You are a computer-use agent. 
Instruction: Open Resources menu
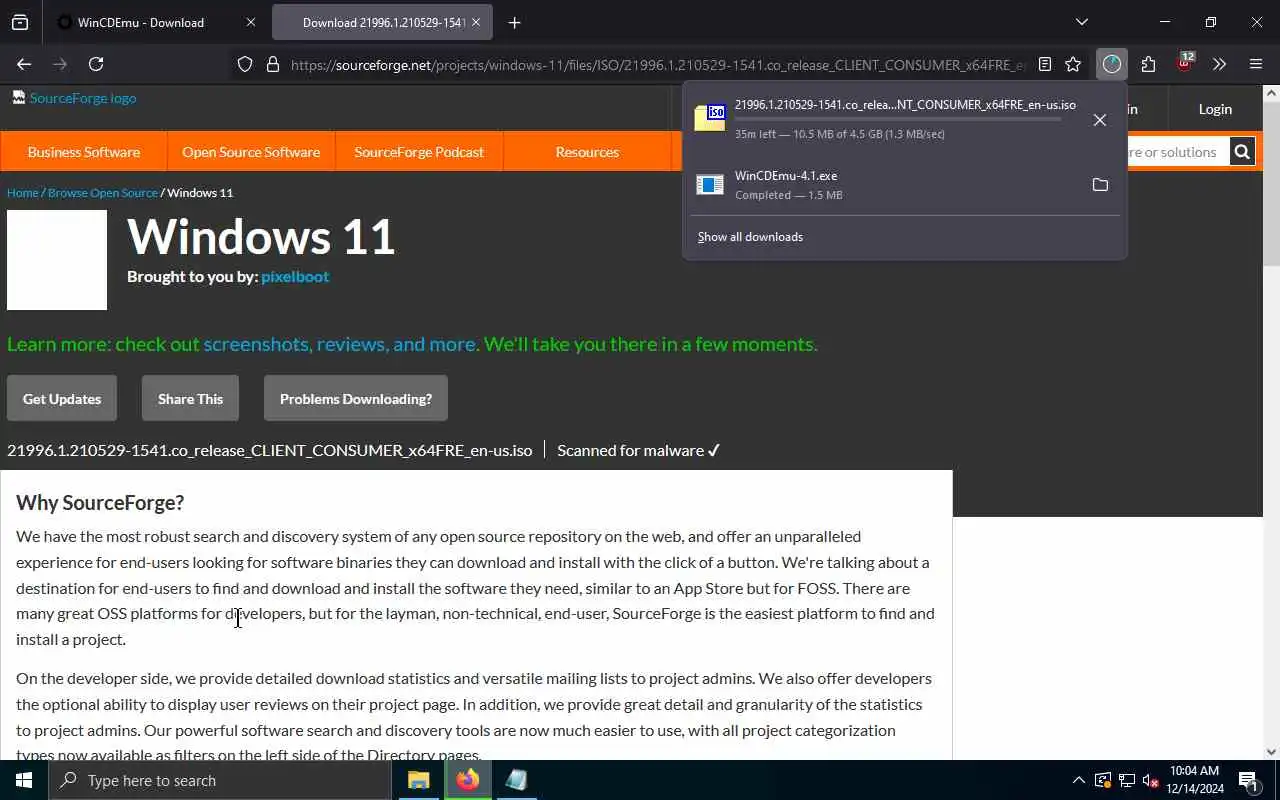click(x=587, y=152)
